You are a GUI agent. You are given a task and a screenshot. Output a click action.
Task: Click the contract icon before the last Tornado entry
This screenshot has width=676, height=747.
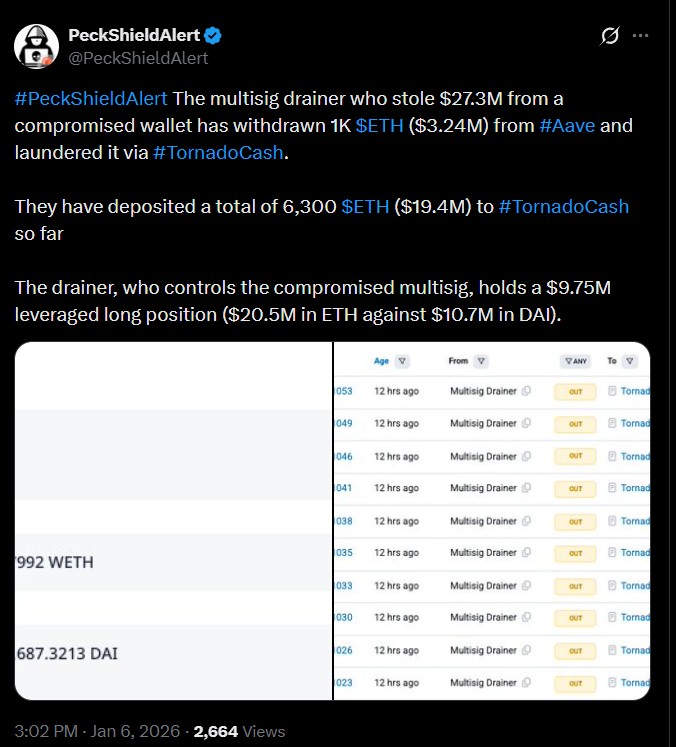[612, 682]
